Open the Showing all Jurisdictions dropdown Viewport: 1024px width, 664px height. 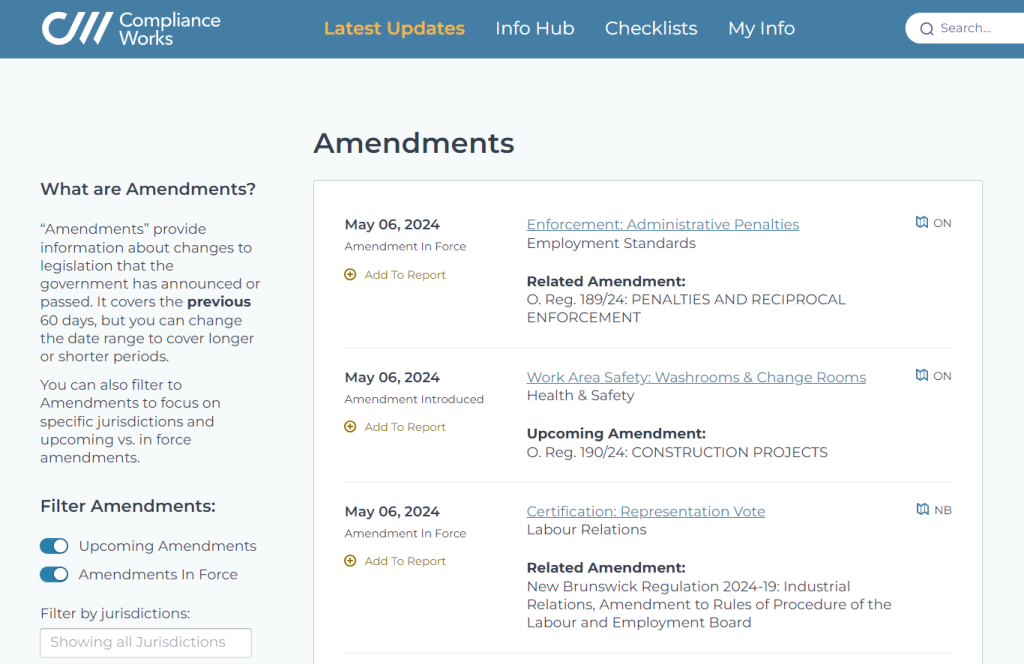coord(146,642)
